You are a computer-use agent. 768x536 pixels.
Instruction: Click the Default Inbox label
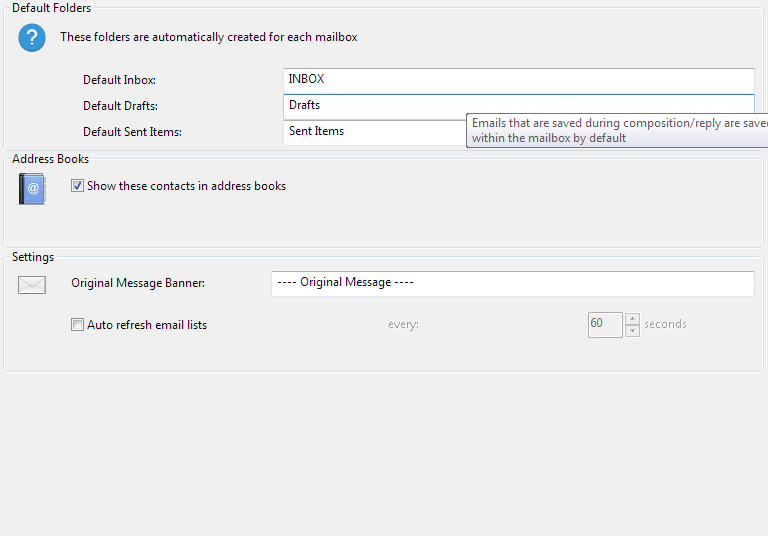[119, 80]
